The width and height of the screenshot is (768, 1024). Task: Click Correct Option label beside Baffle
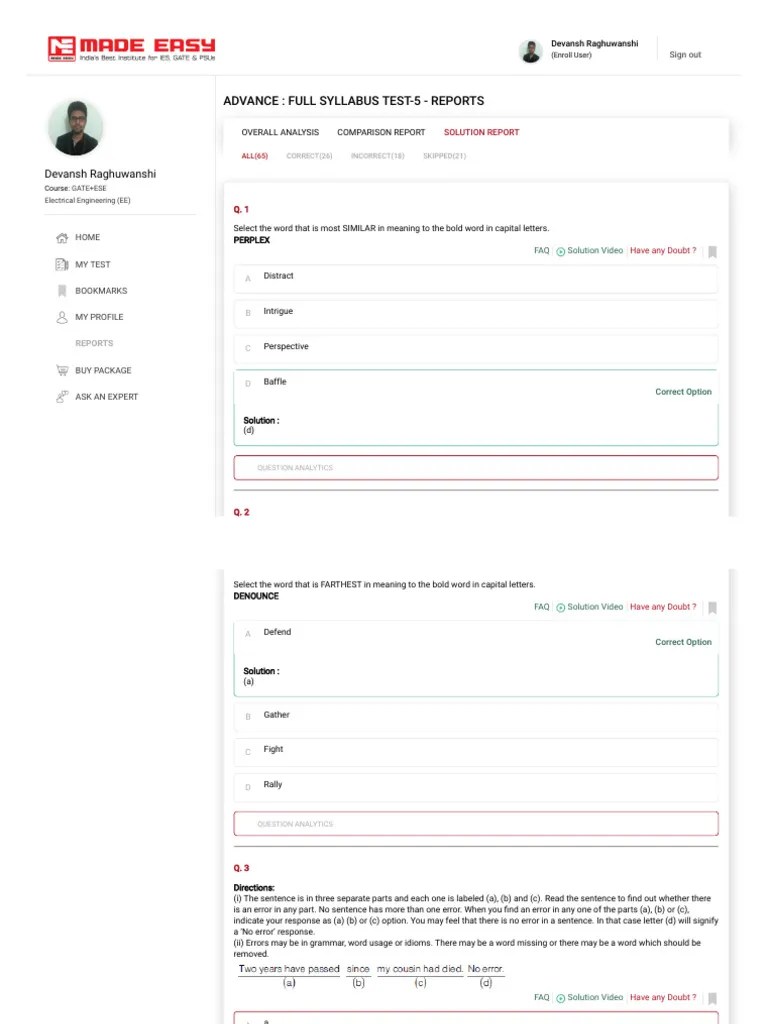coord(683,392)
